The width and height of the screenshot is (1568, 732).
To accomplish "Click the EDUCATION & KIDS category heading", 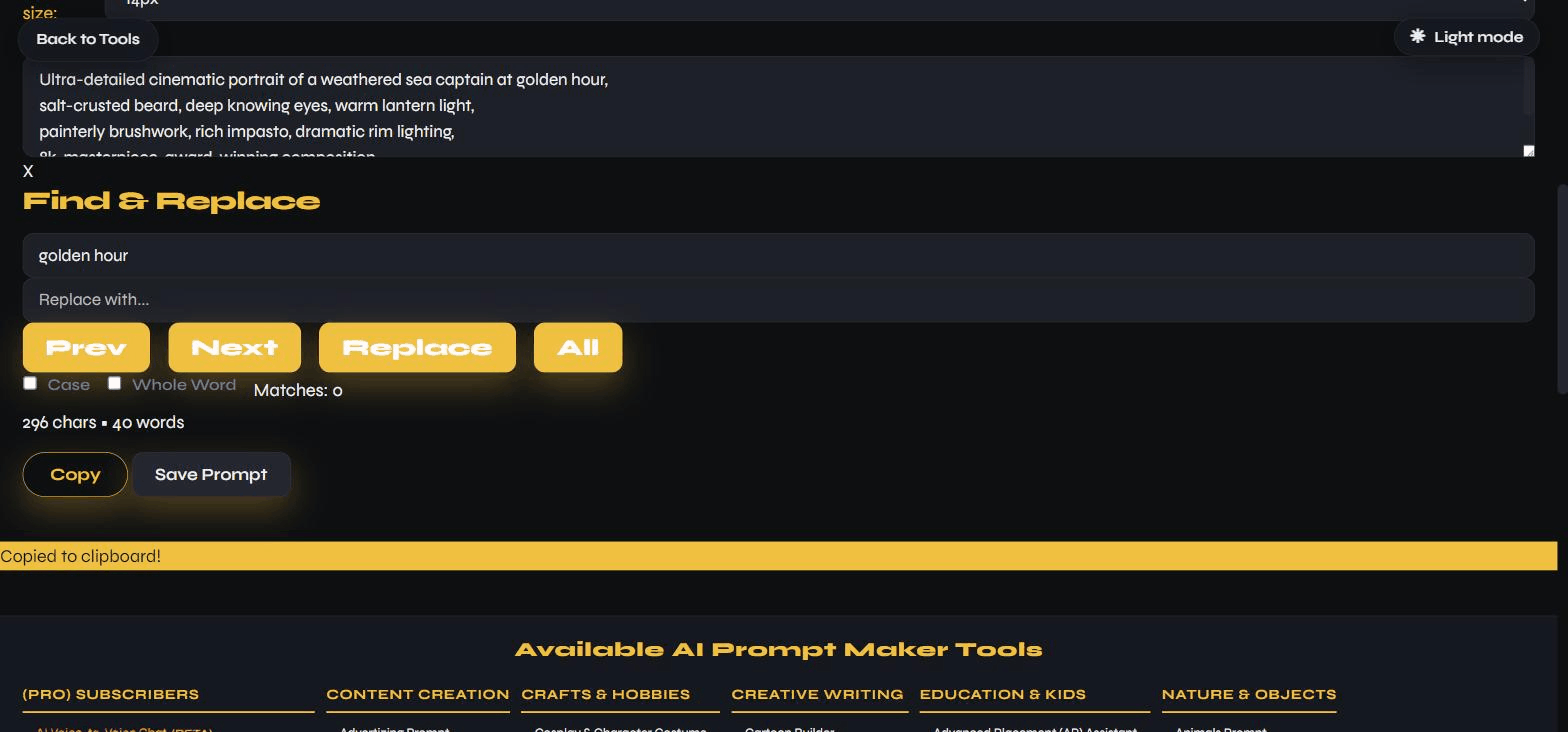I will tap(1002, 694).
